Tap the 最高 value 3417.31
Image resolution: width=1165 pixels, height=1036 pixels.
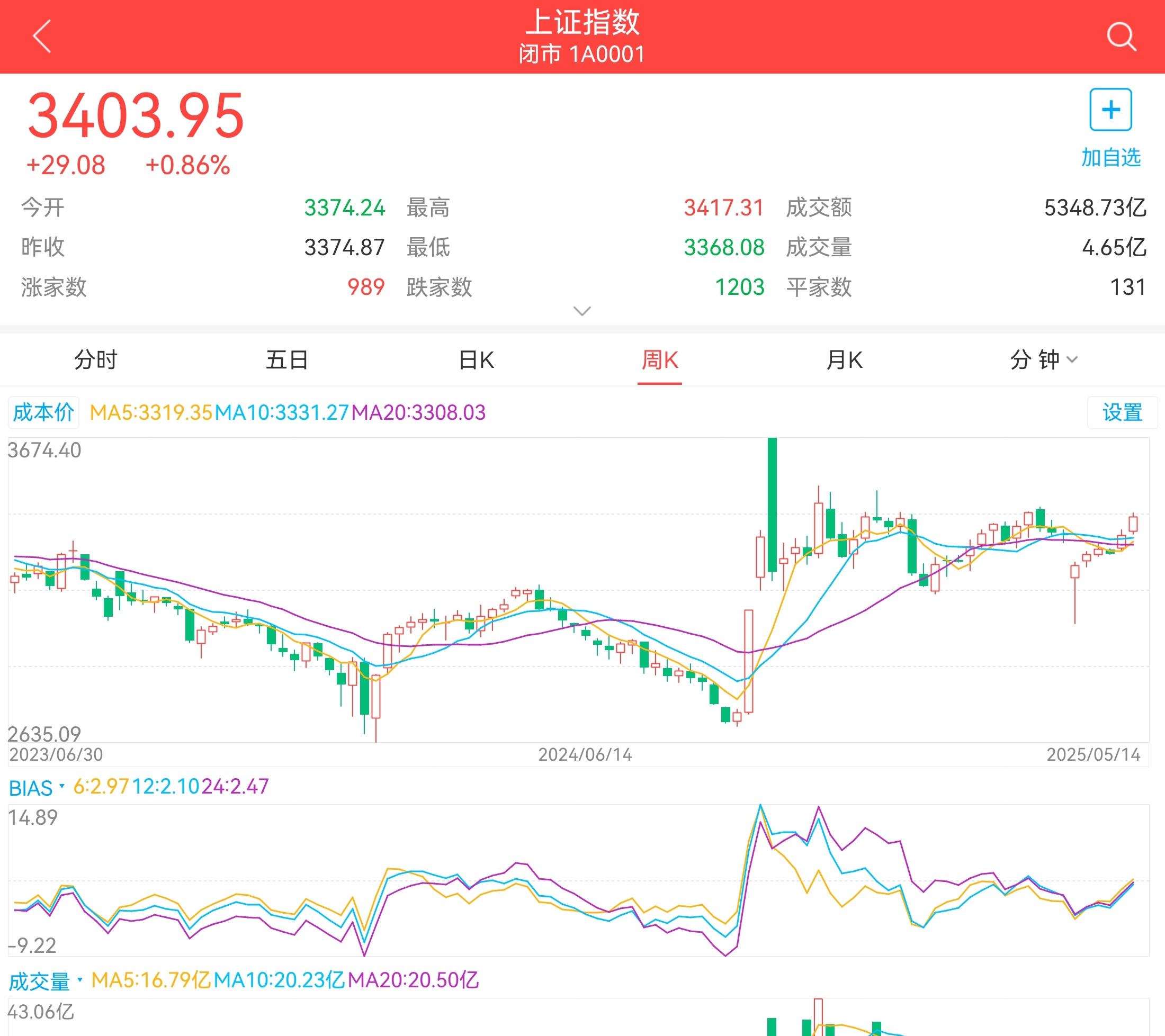[x=724, y=208]
